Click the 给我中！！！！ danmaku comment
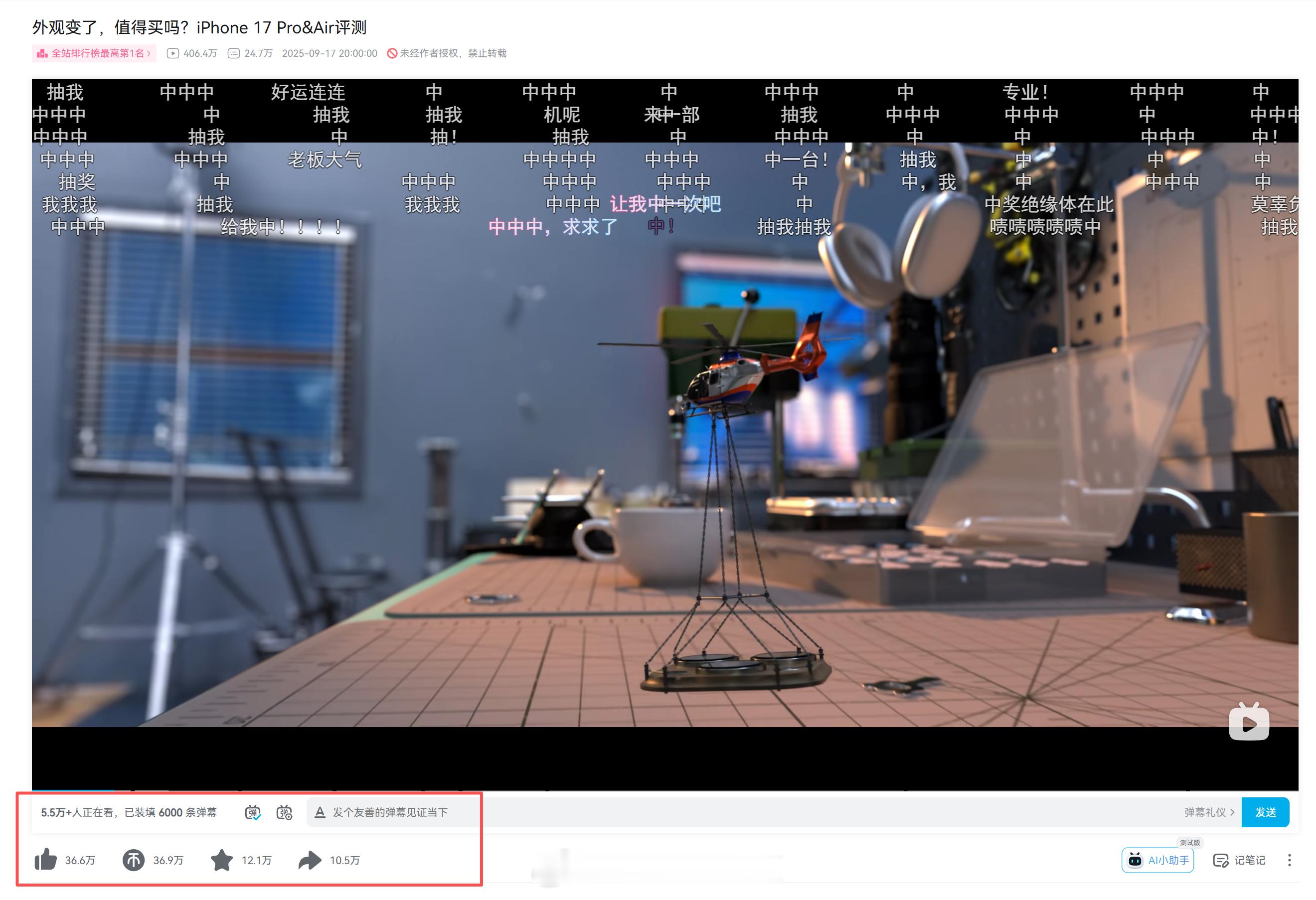 [x=282, y=227]
